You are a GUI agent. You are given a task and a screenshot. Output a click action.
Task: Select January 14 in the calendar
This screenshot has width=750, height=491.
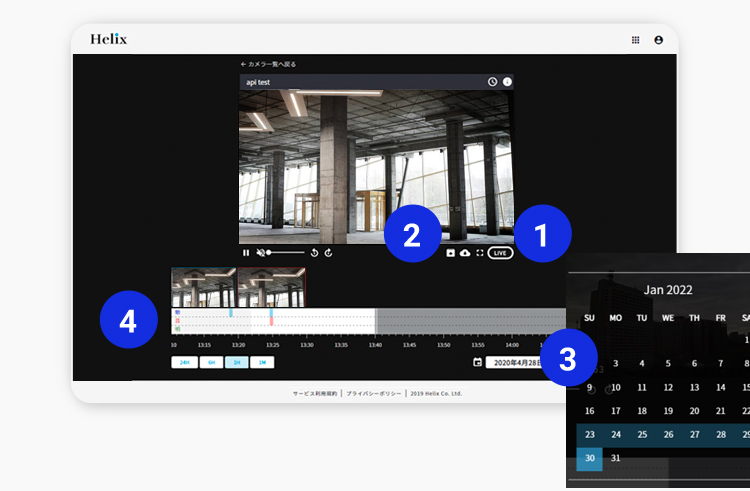click(x=721, y=387)
